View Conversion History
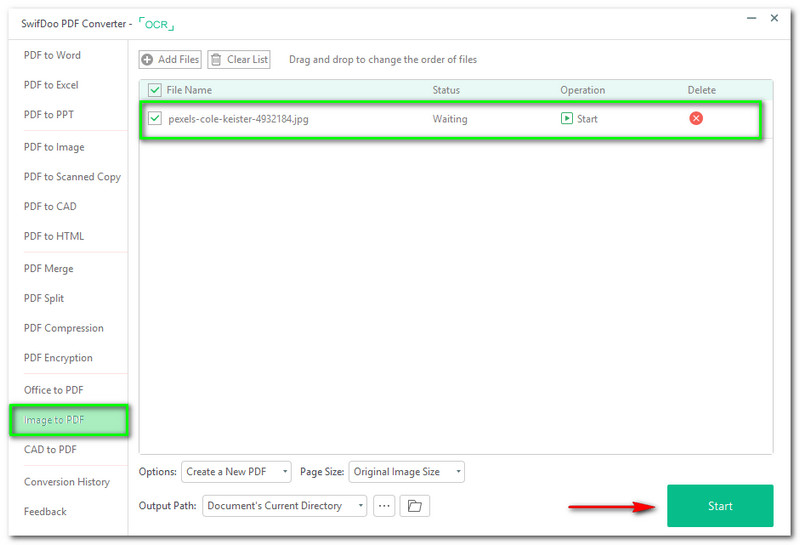 [67, 482]
